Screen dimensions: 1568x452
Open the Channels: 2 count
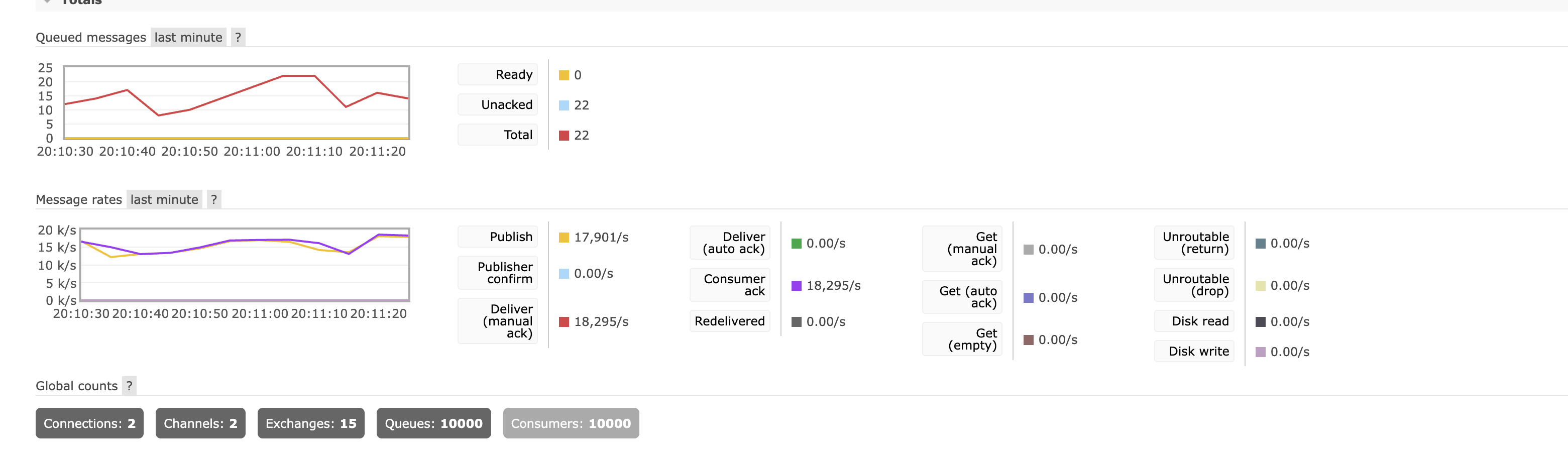(200, 423)
